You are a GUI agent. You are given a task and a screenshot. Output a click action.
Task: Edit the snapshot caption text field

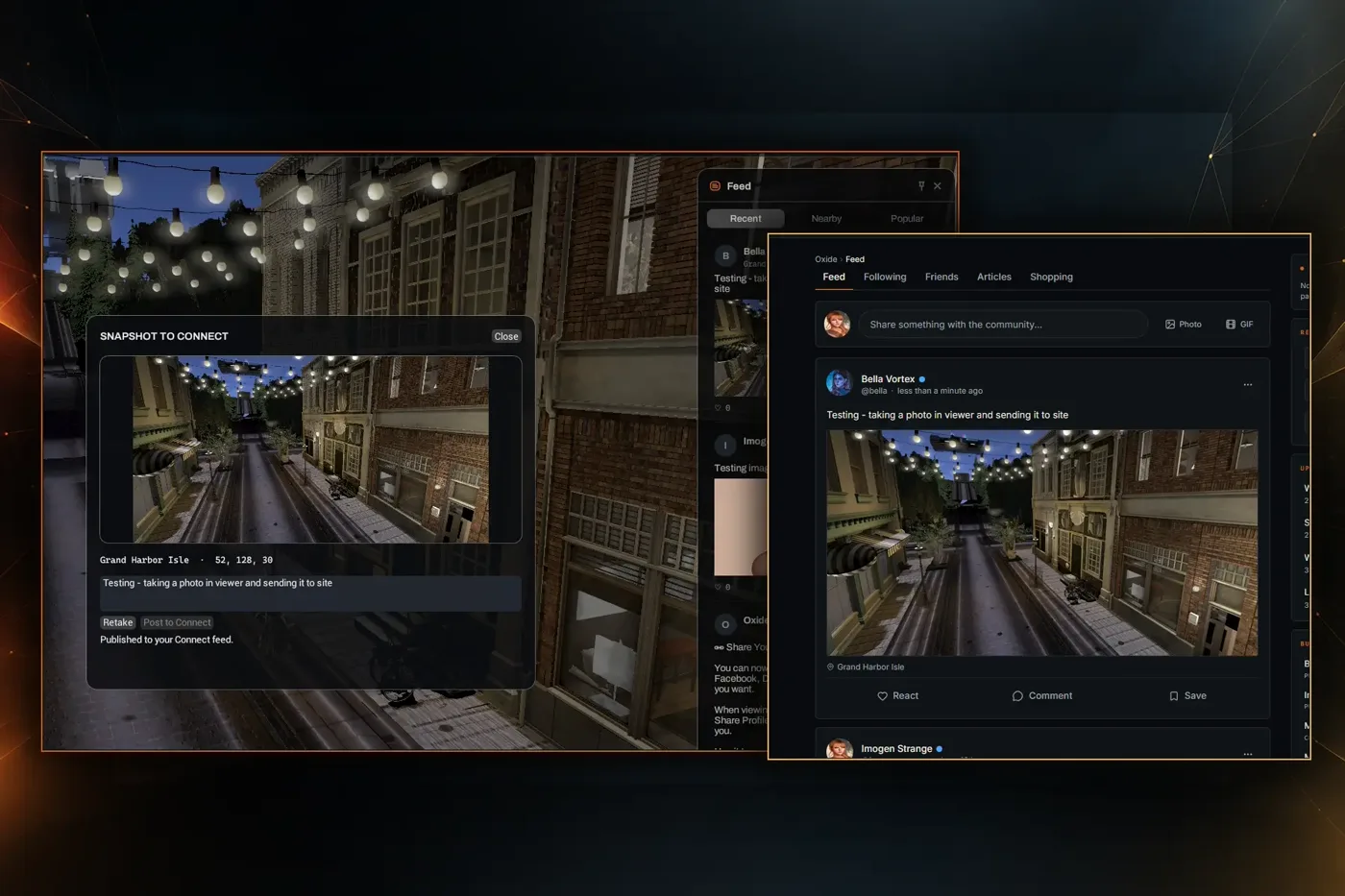(x=310, y=593)
